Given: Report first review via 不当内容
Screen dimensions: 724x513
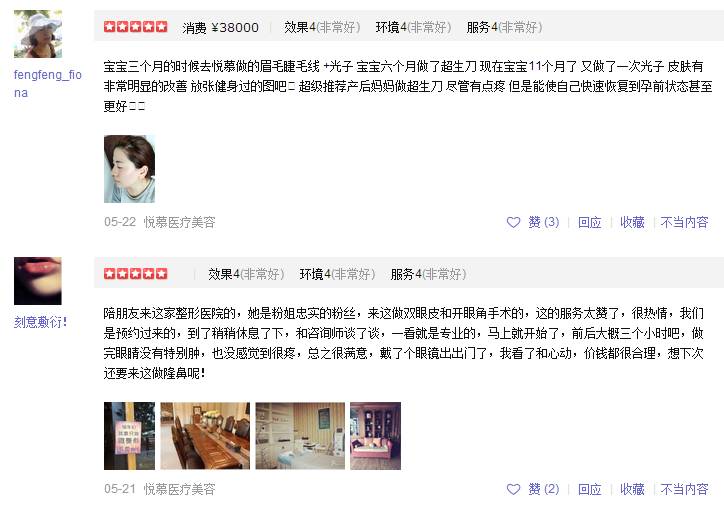Looking at the screenshot, I should (684, 222).
